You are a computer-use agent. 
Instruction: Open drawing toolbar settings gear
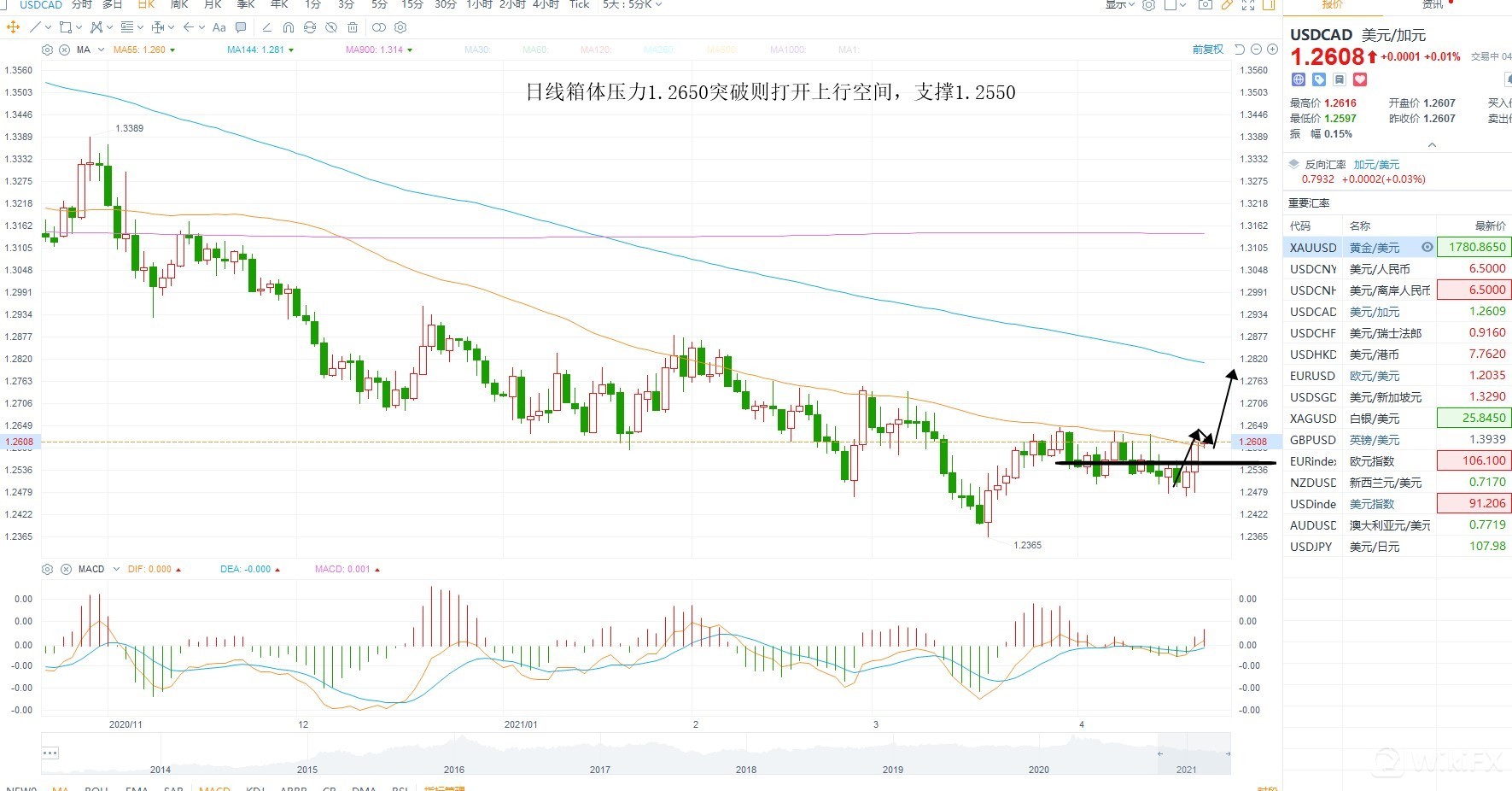pyautogui.click(x=400, y=27)
